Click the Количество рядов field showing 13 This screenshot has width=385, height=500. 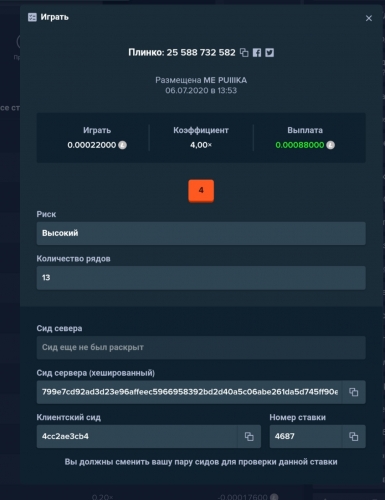201,278
